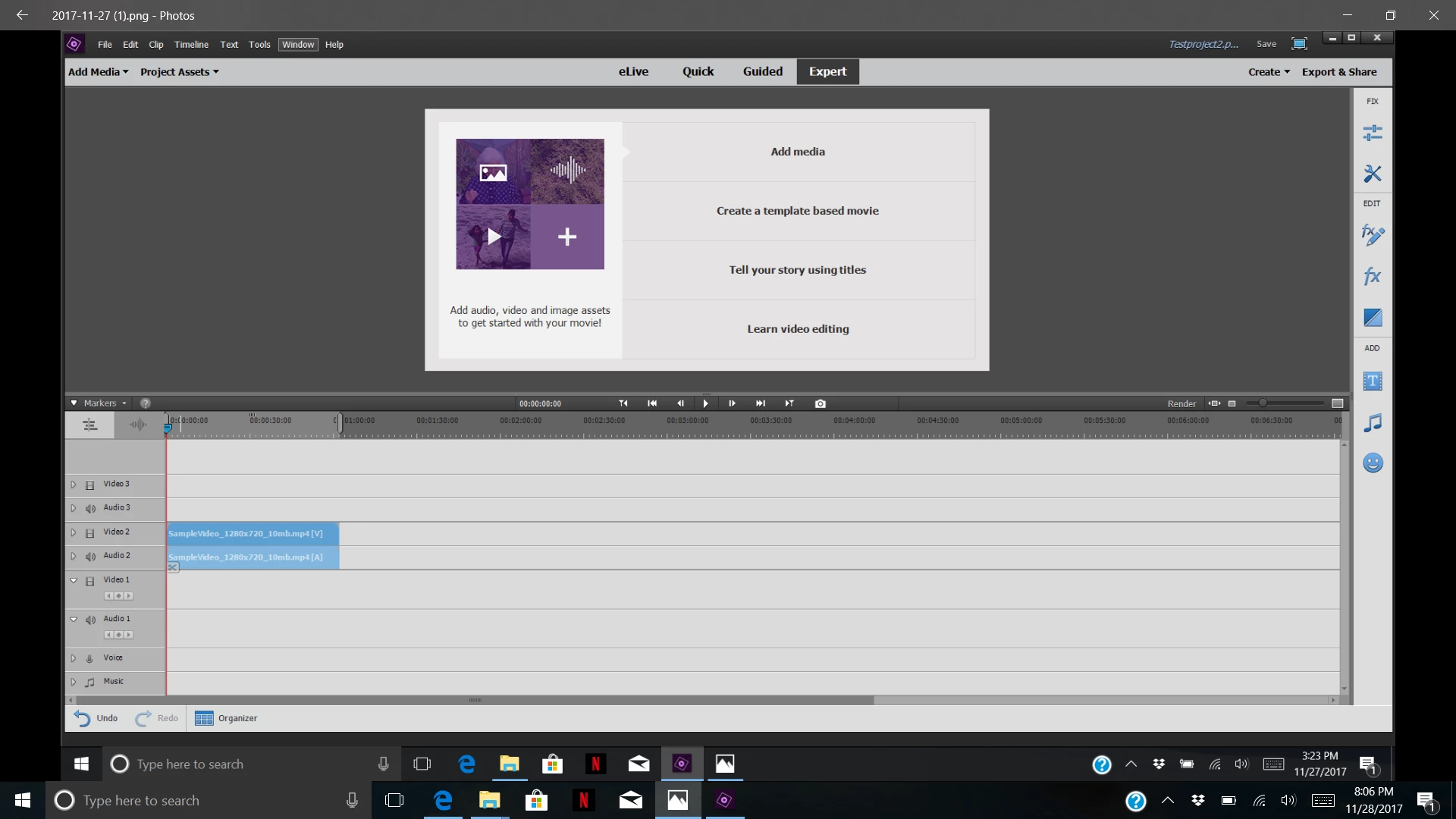Screen dimensions: 1456x819
Task: Open the Timeline menu
Action: coord(191,45)
